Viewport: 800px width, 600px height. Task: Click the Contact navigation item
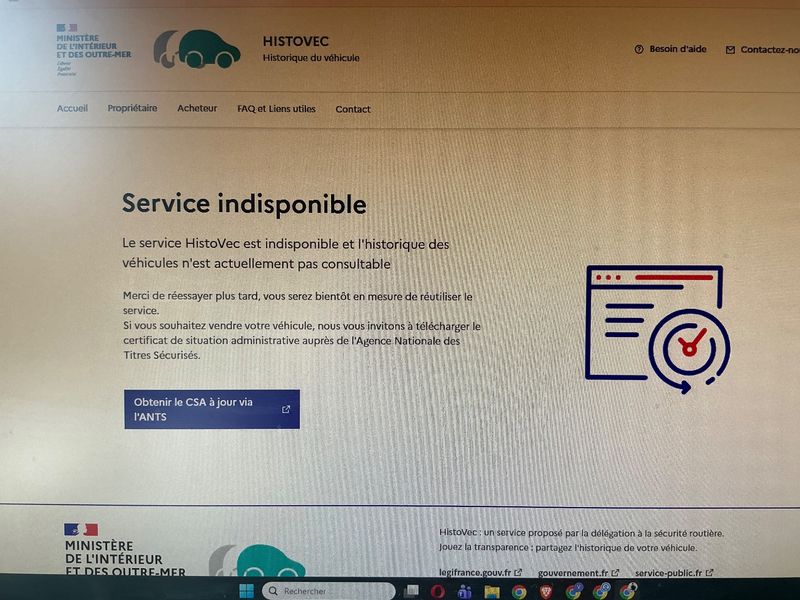[353, 109]
